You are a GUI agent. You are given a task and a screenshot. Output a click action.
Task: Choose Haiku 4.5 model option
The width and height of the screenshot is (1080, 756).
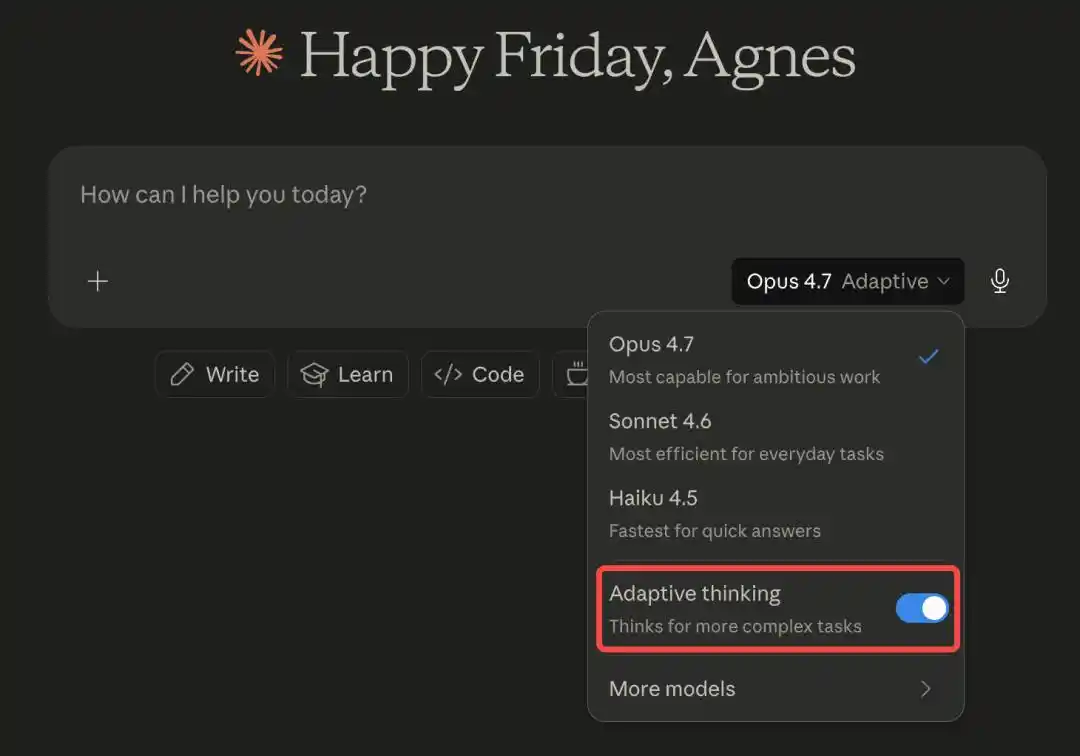(x=714, y=513)
